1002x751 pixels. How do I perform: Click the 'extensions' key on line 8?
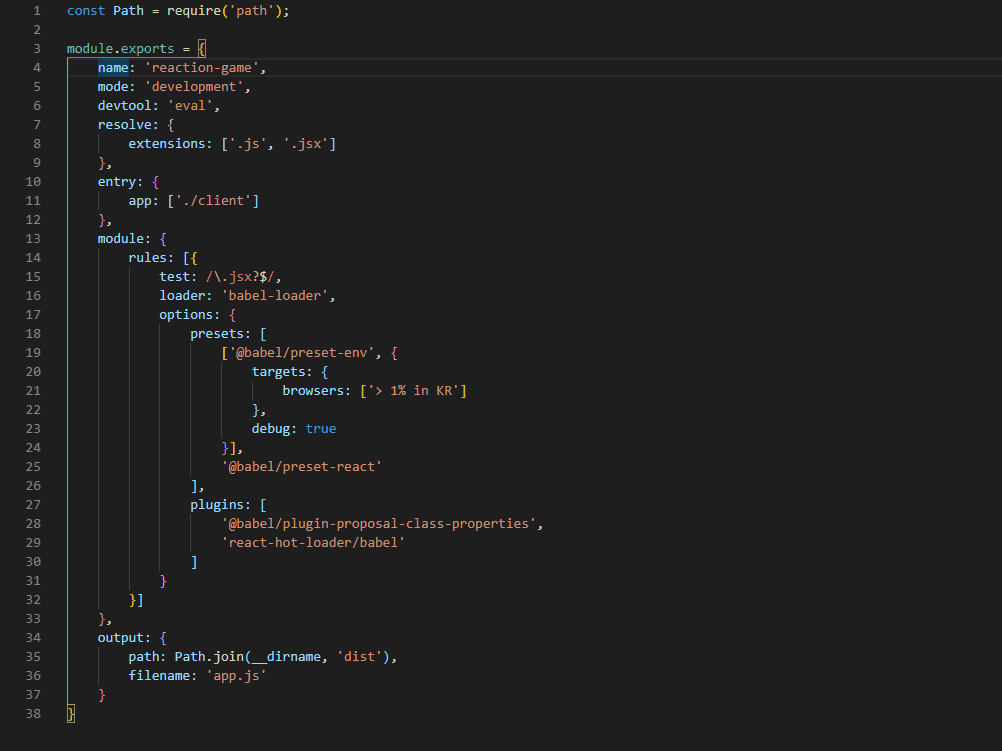click(167, 144)
